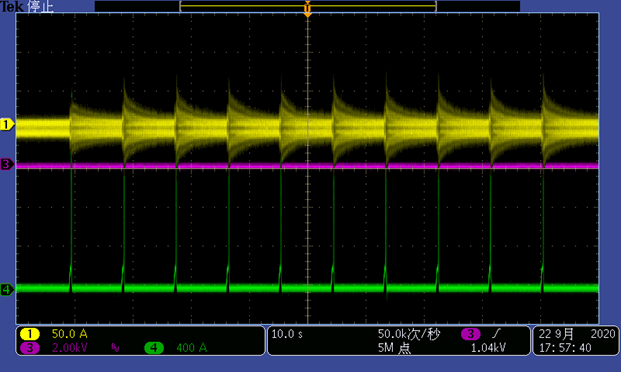
Task: Click the record overview bar at top
Action: (307, 6)
